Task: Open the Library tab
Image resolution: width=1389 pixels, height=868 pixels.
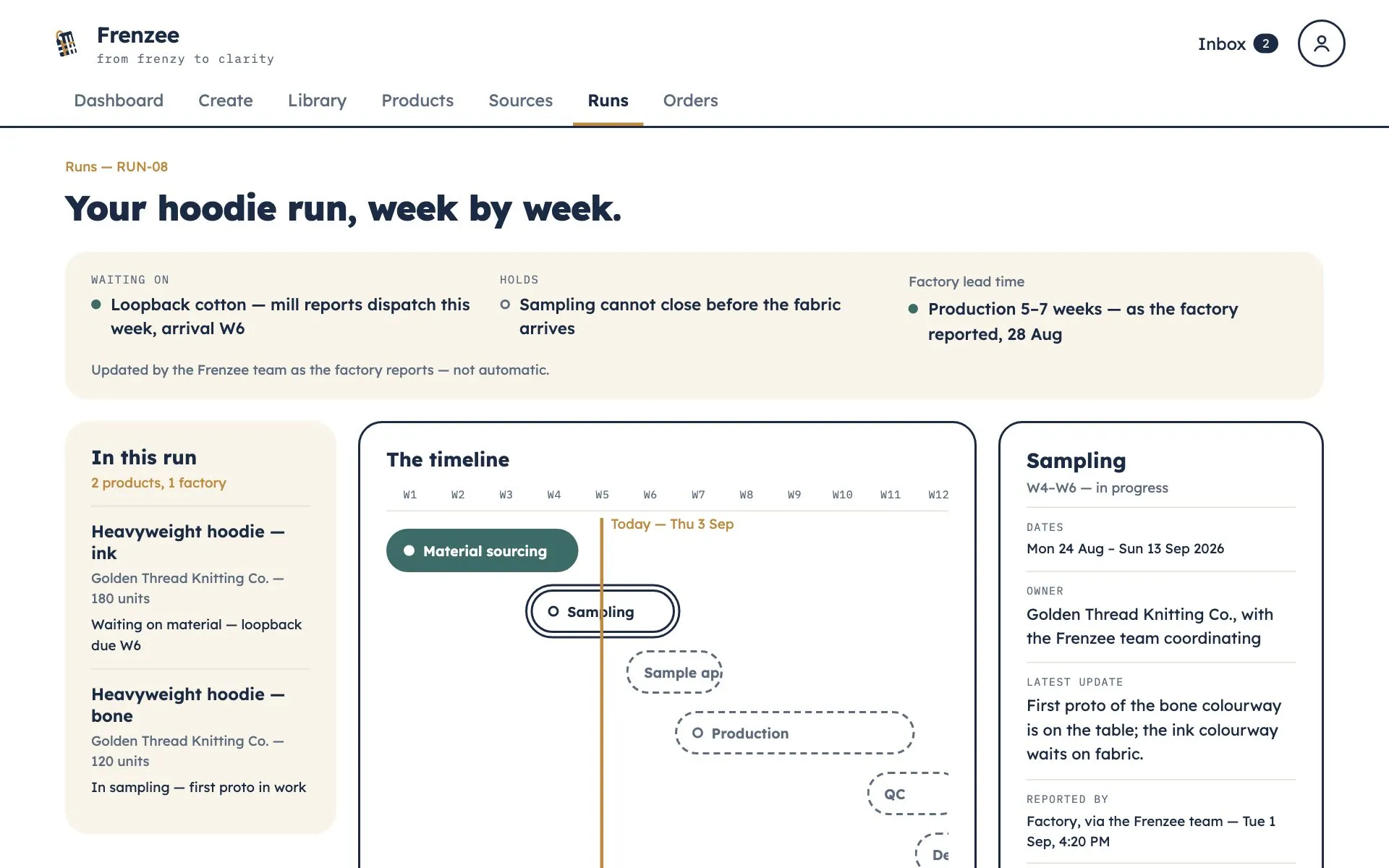Action: (317, 101)
